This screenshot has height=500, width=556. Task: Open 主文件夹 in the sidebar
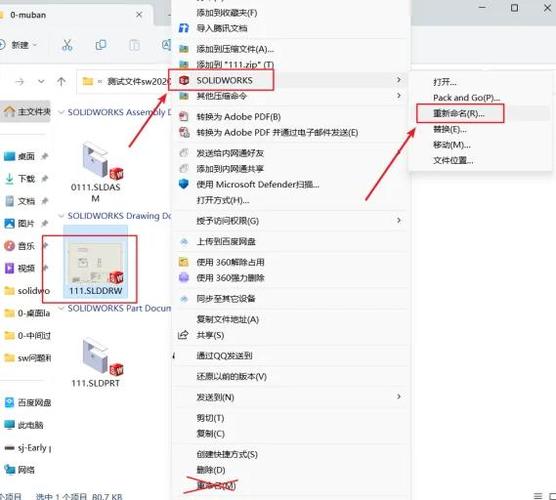coord(26,112)
